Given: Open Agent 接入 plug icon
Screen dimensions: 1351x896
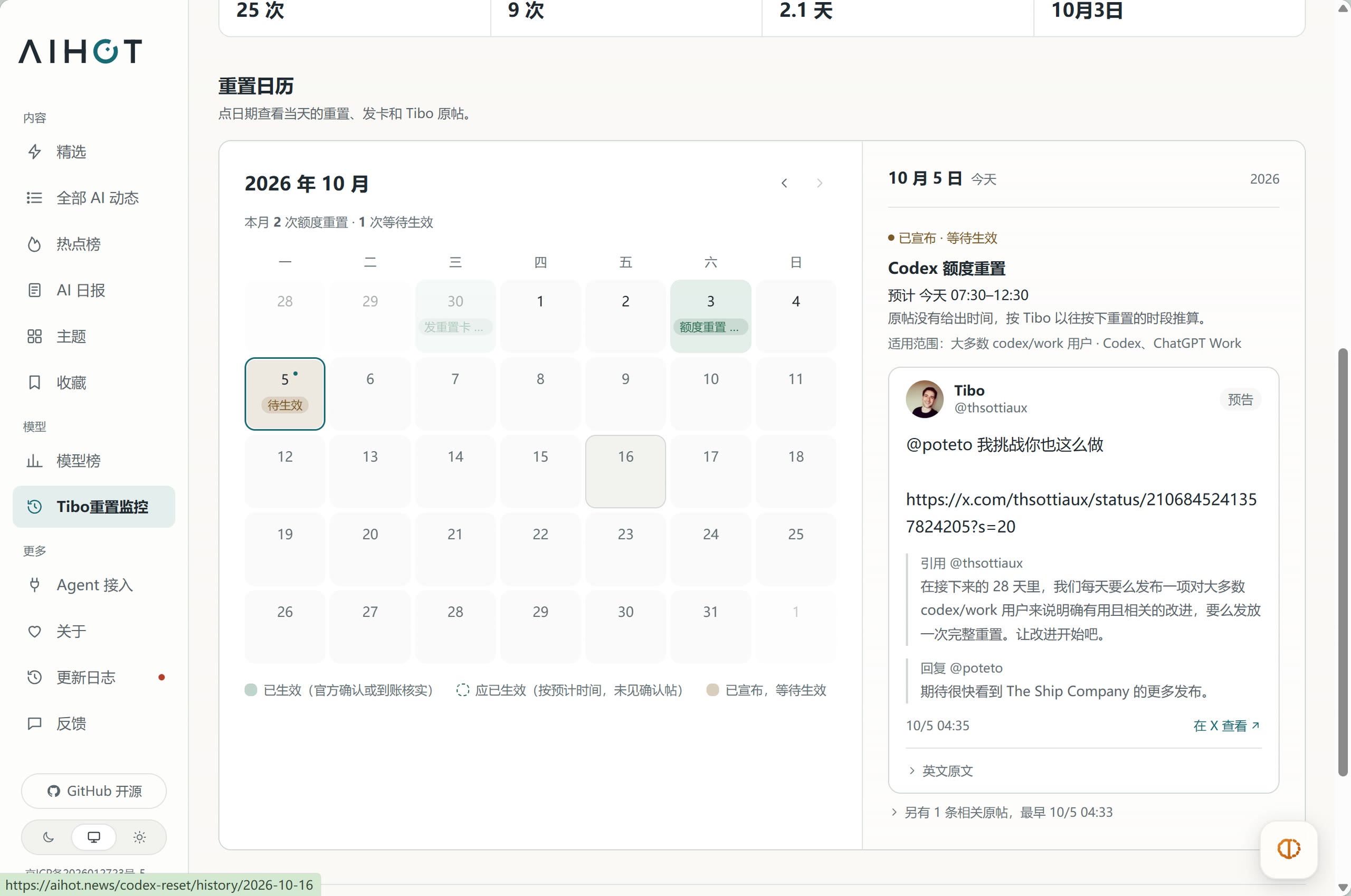Looking at the screenshot, I should 34,585.
